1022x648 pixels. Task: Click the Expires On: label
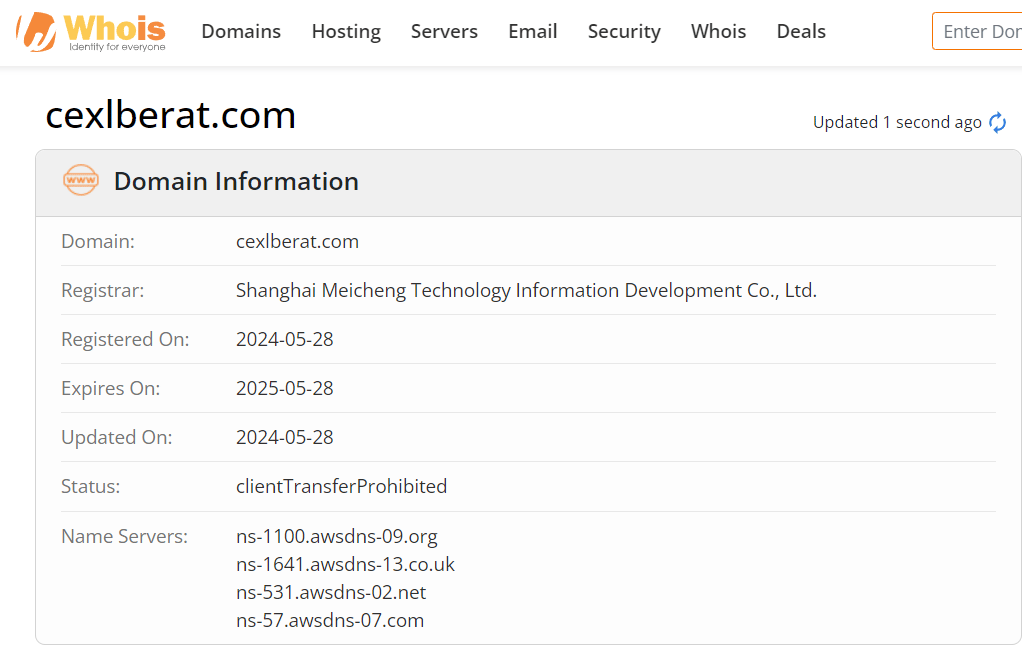[x=110, y=389]
